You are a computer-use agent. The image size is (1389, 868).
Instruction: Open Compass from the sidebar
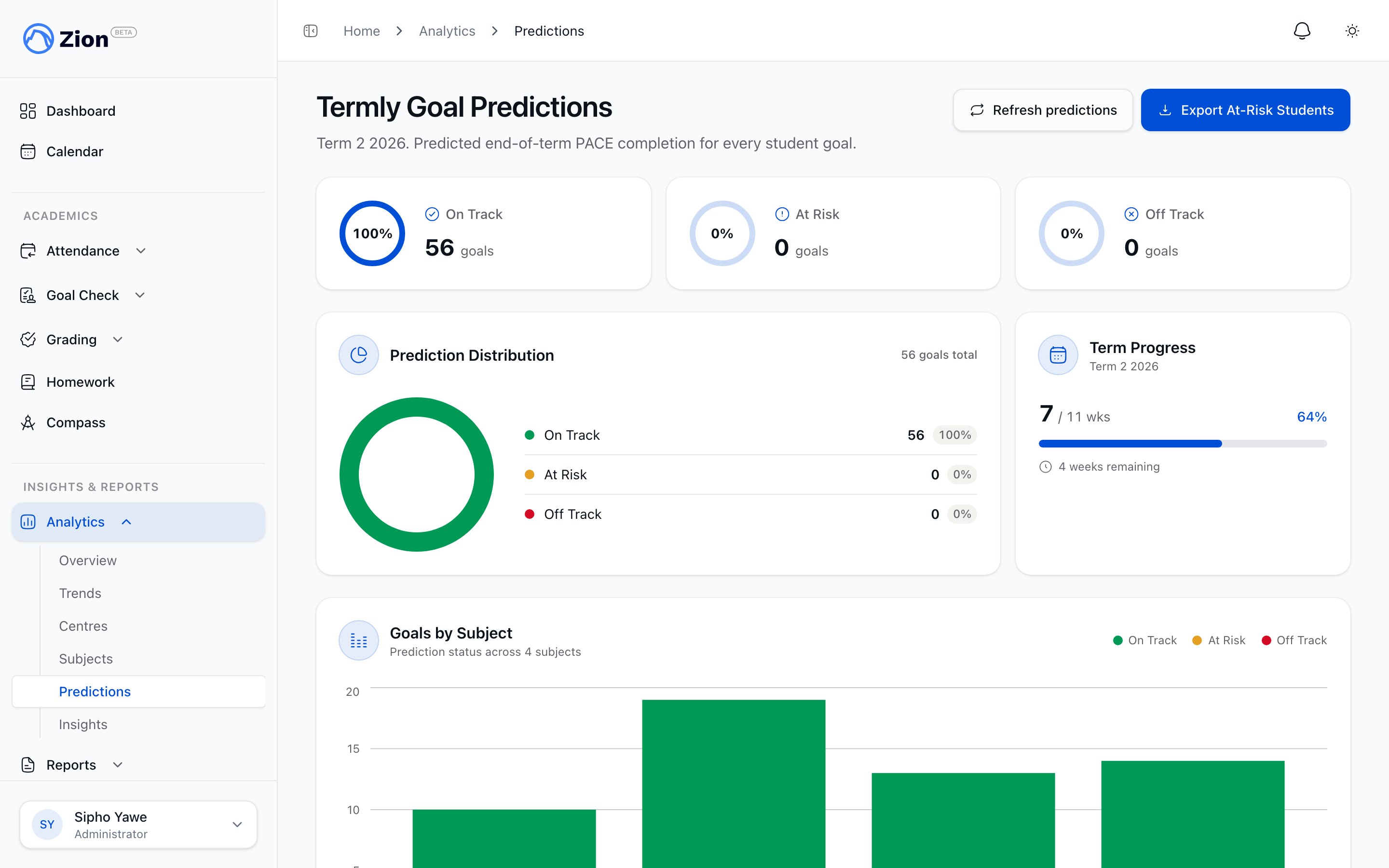point(138,422)
